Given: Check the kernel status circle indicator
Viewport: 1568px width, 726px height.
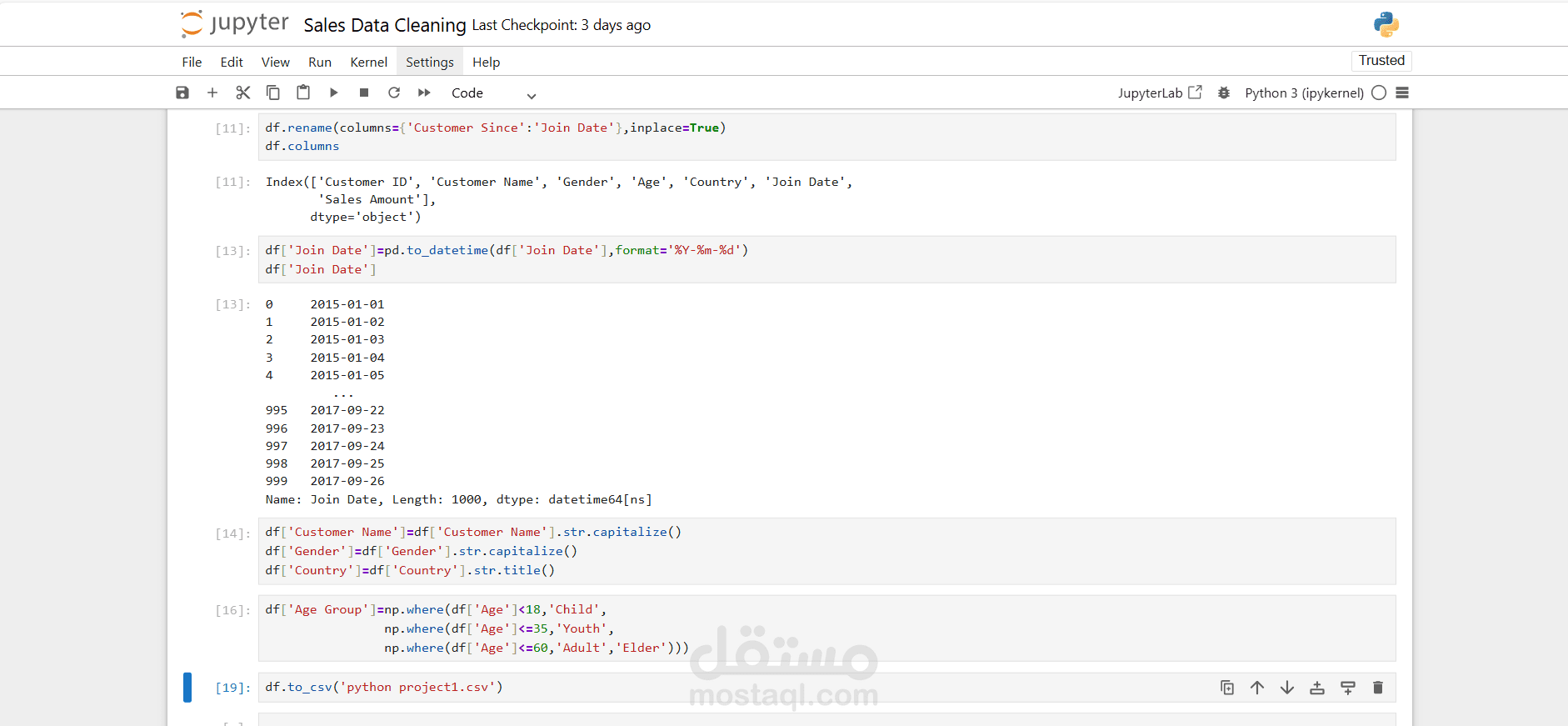Looking at the screenshot, I should coord(1379,93).
